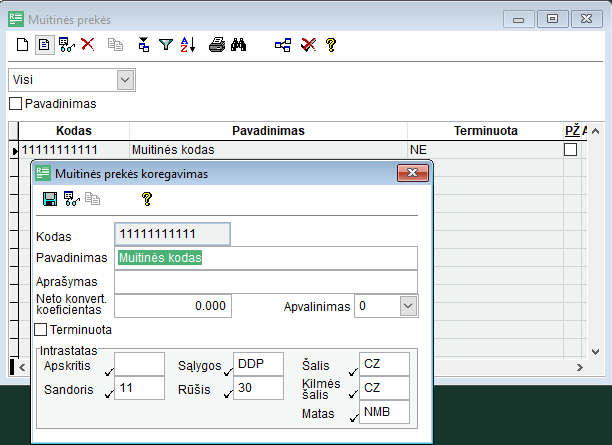This screenshot has width=612, height=445.
Task: Open the Apvalinimas dropdown
Action: click(x=408, y=306)
